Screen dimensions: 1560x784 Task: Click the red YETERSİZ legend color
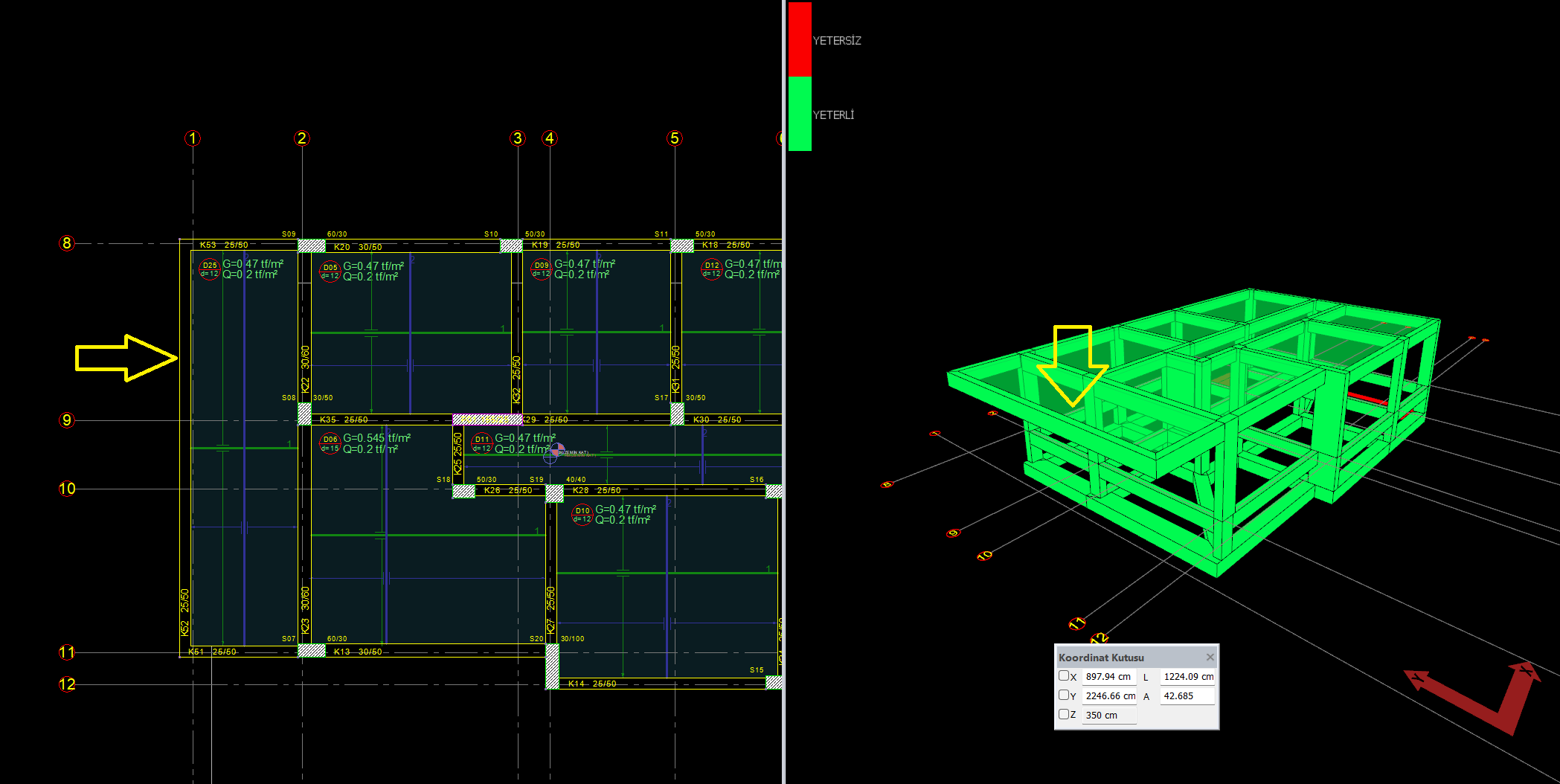coord(800,39)
